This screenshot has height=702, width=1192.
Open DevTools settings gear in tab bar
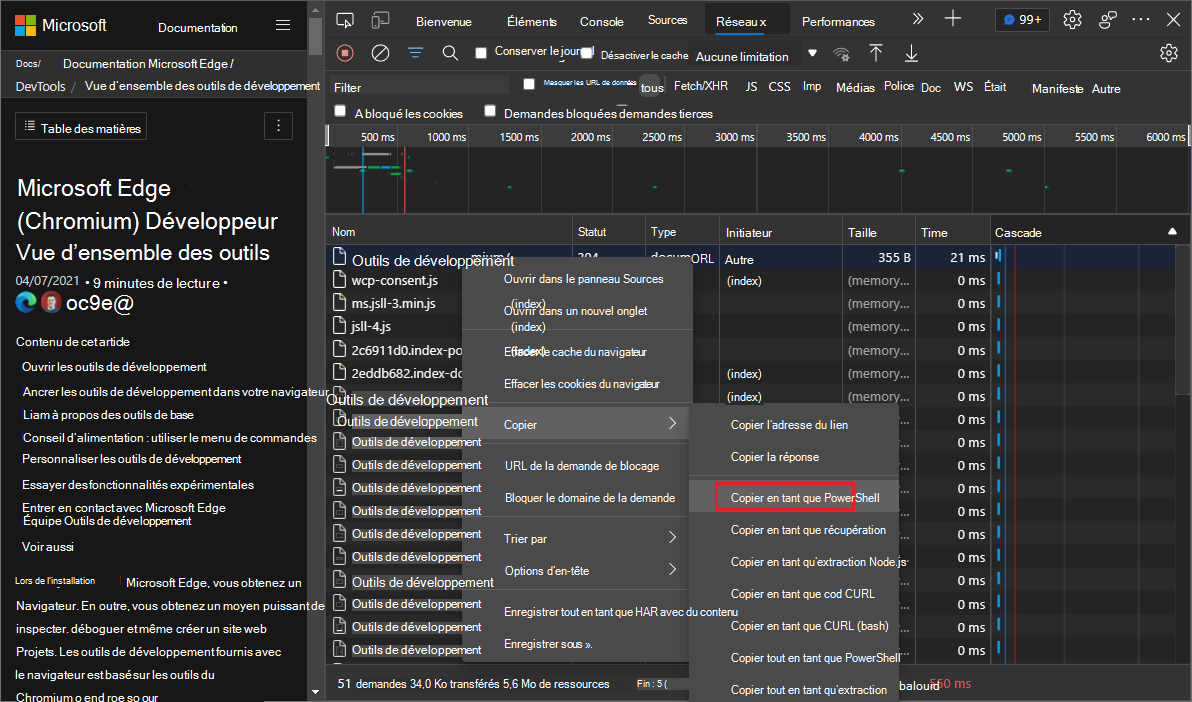(1072, 20)
